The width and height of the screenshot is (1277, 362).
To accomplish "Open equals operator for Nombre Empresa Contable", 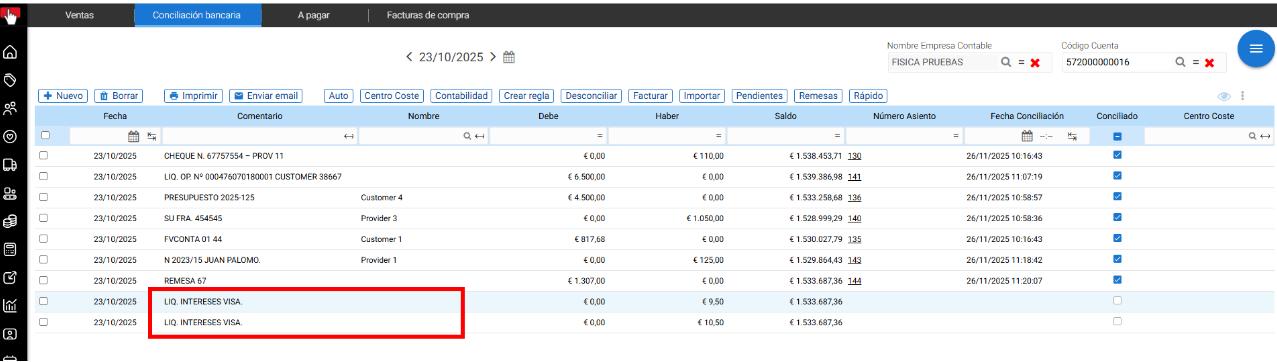I will pos(1021,63).
